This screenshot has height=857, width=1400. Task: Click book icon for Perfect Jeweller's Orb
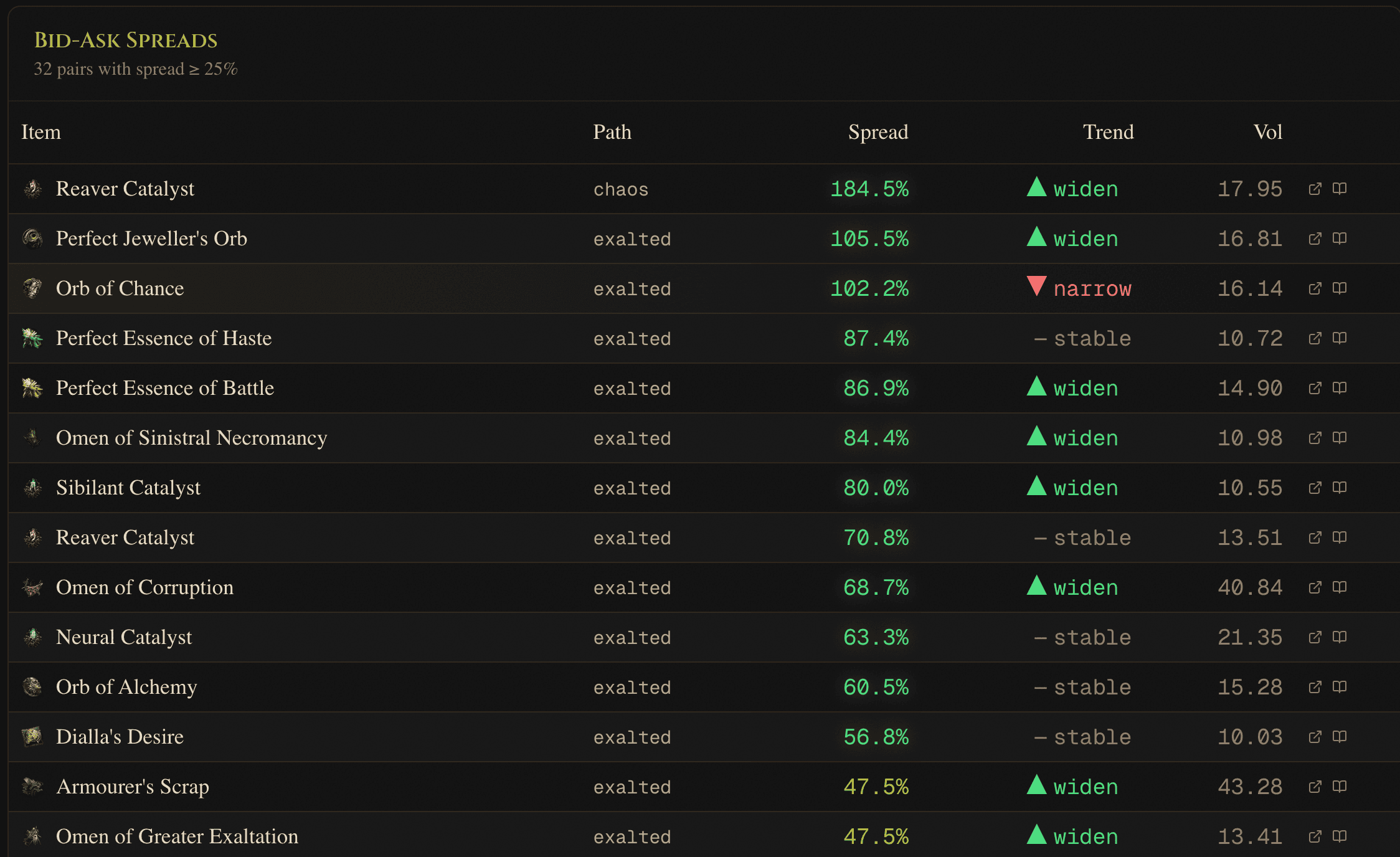(1340, 239)
